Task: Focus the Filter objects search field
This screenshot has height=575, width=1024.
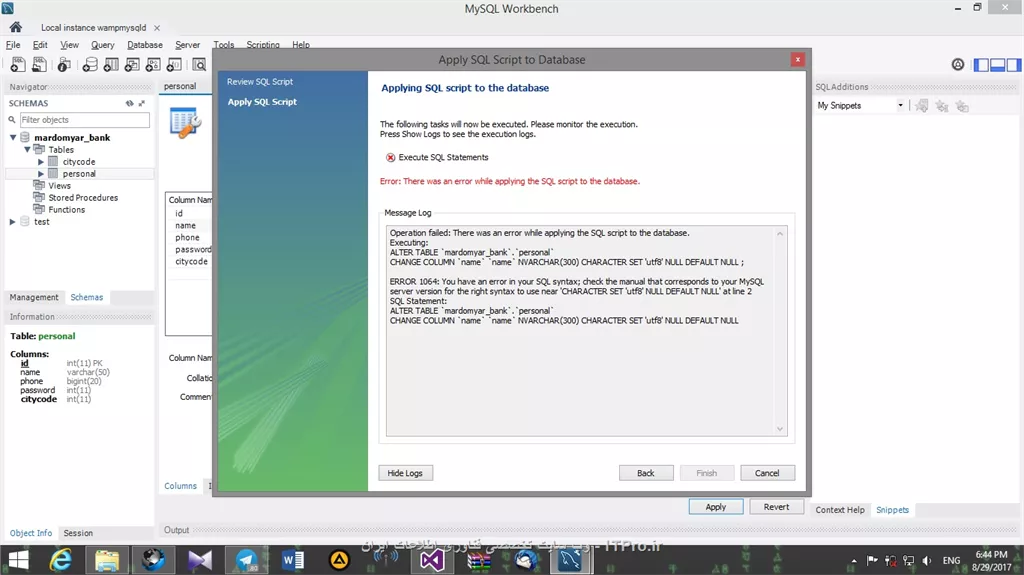Action: (x=84, y=120)
